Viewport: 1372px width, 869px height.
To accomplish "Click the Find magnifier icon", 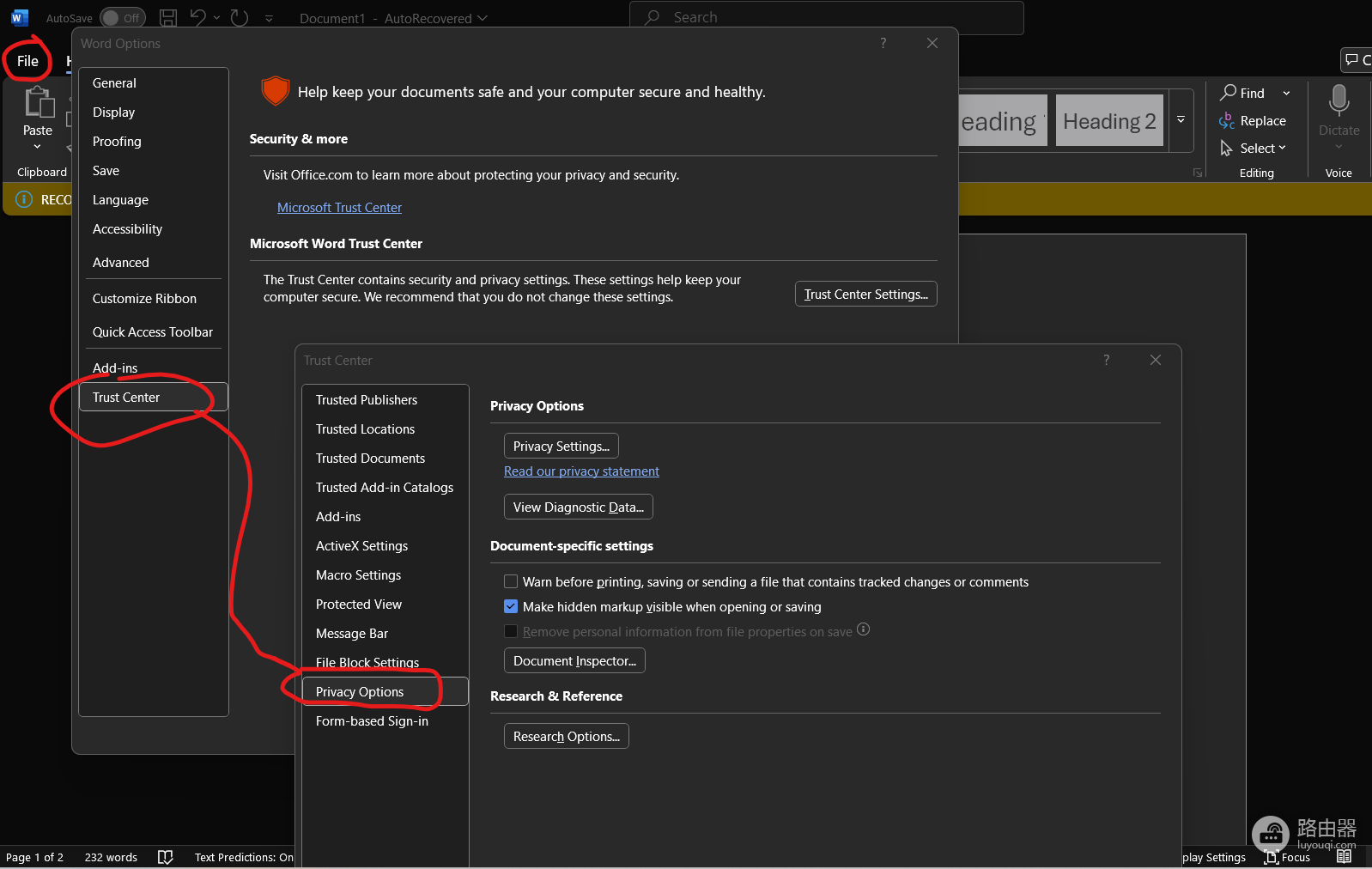I will (x=1229, y=92).
